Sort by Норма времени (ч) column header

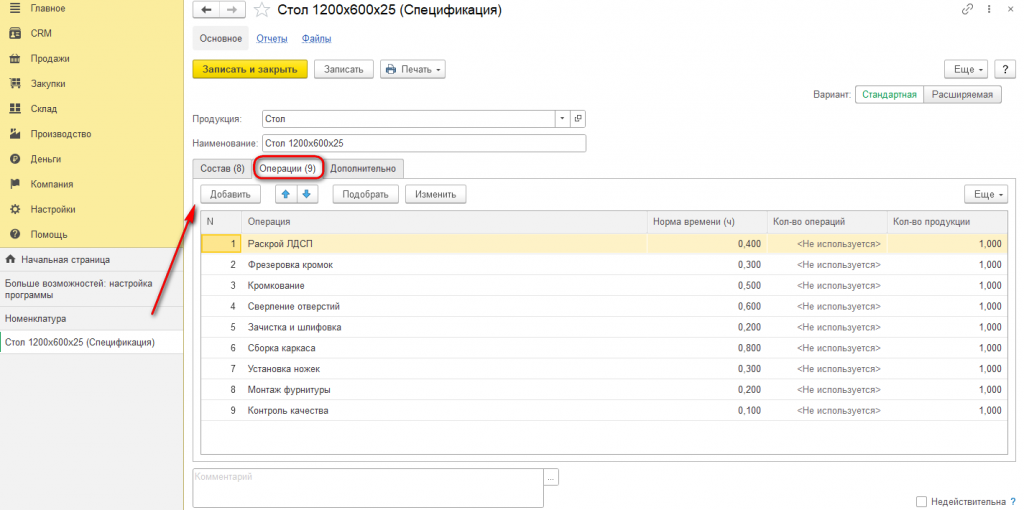707,222
